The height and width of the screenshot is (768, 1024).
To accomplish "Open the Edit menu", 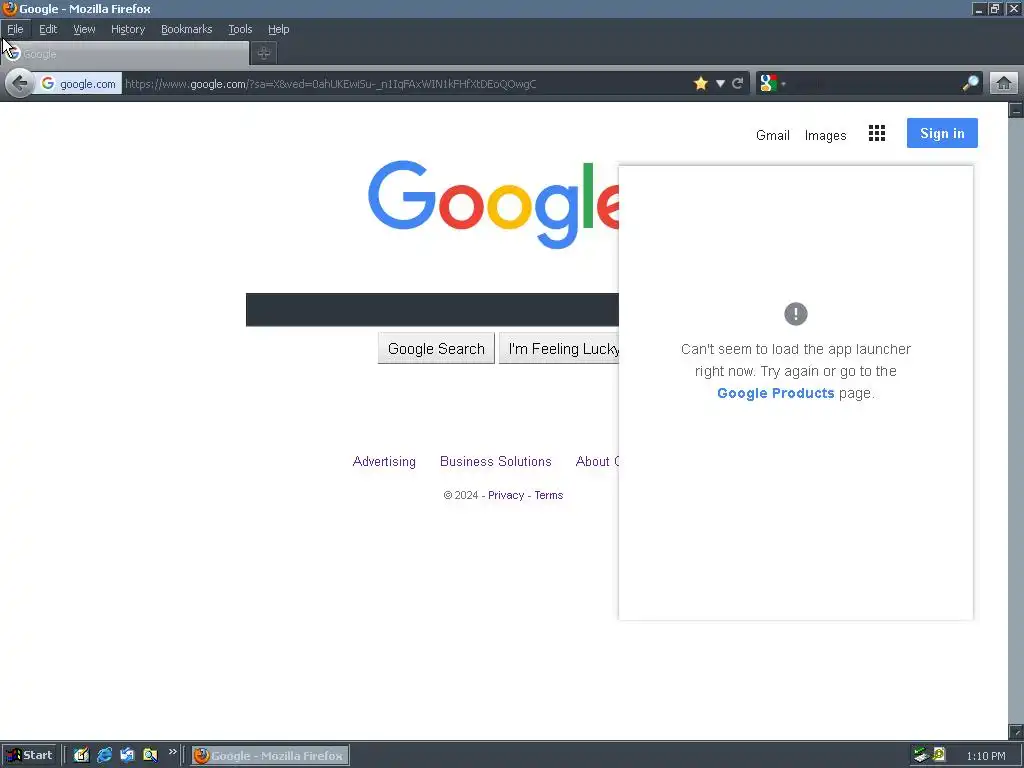I will coord(48,29).
